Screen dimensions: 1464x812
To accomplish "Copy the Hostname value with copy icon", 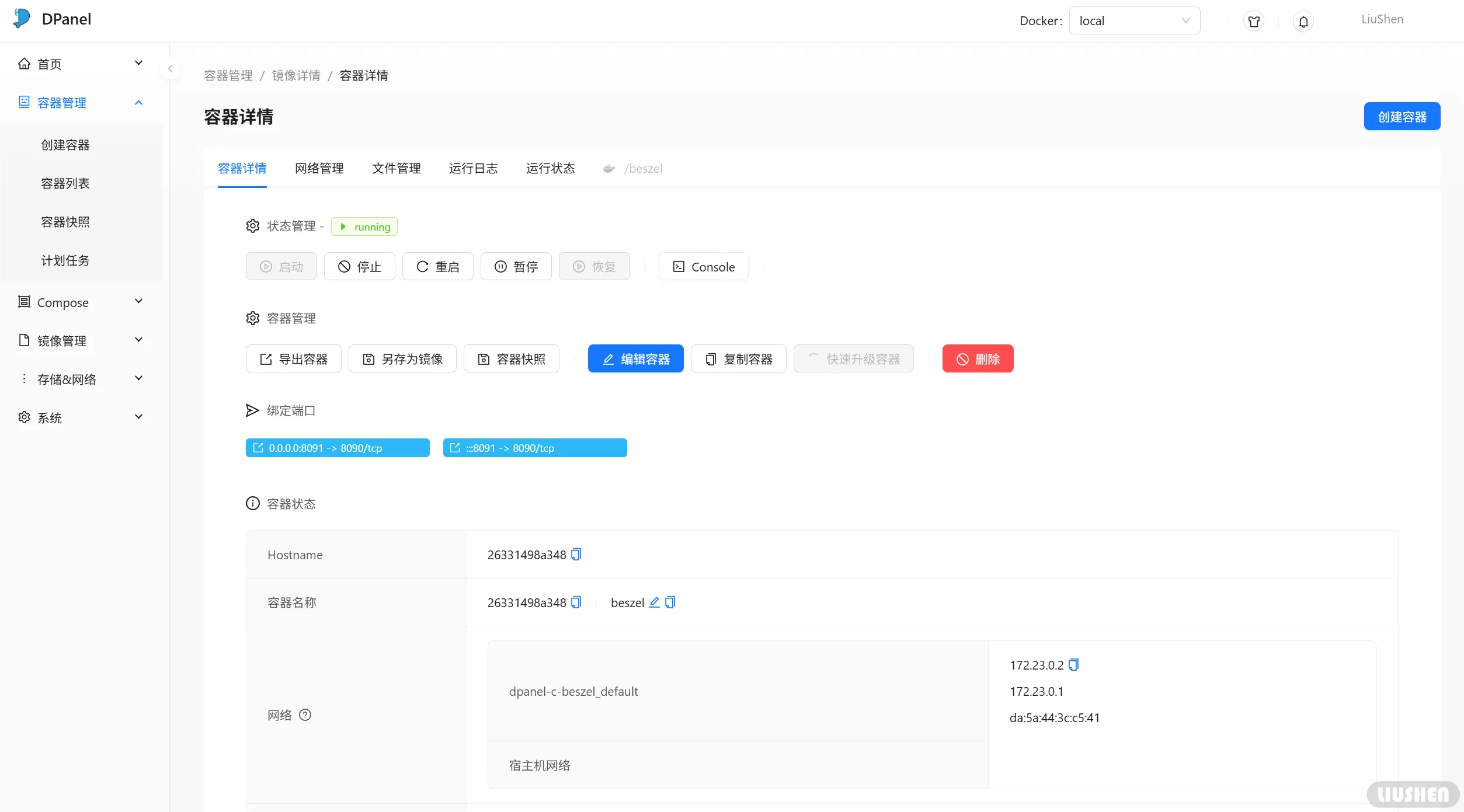I will click(x=576, y=554).
